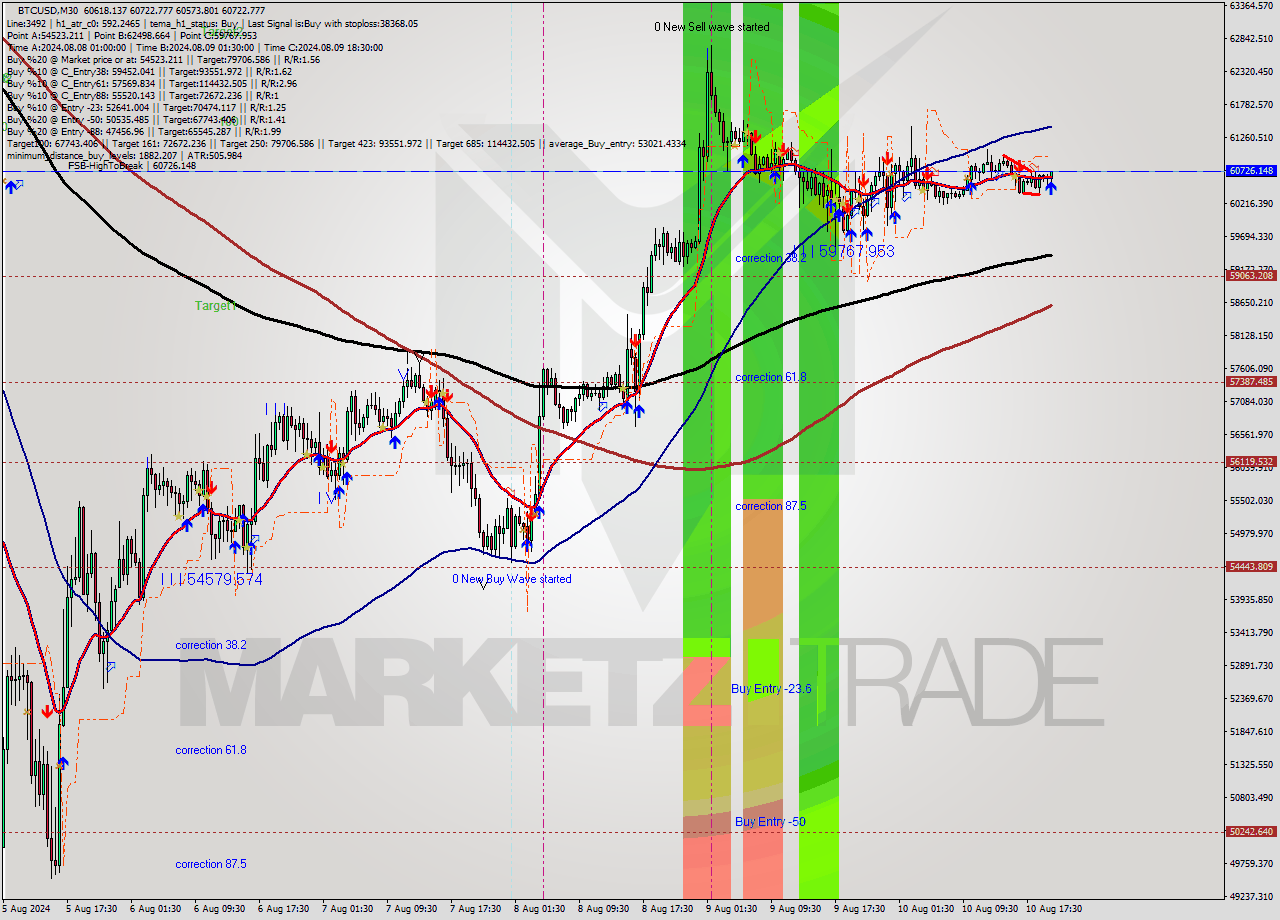Click the 'average_Buy_entry: 53021.4334' text
This screenshot has width=1280, height=920.
point(617,143)
